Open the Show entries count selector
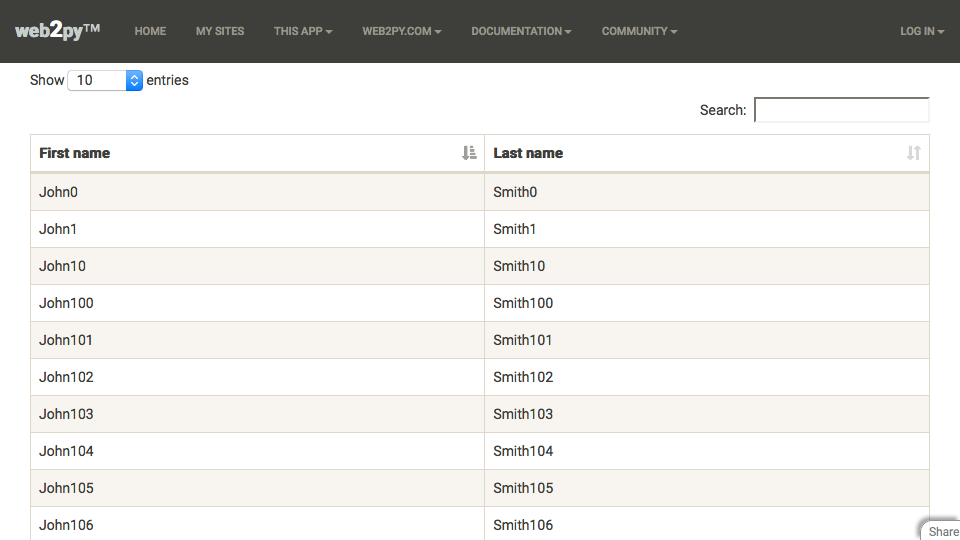 [105, 80]
